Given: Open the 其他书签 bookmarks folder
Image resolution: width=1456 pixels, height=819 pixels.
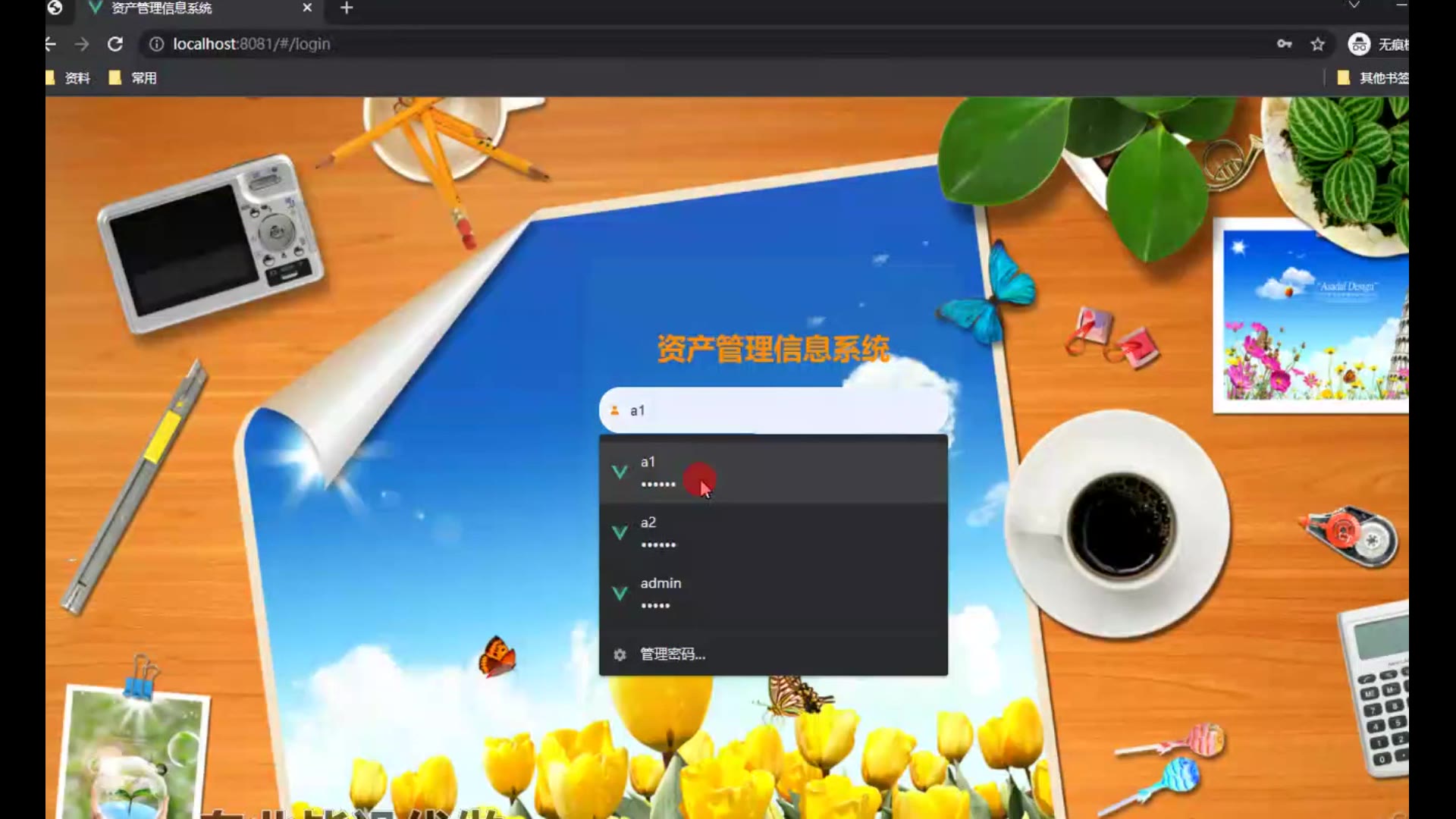Looking at the screenshot, I should (x=1373, y=77).
